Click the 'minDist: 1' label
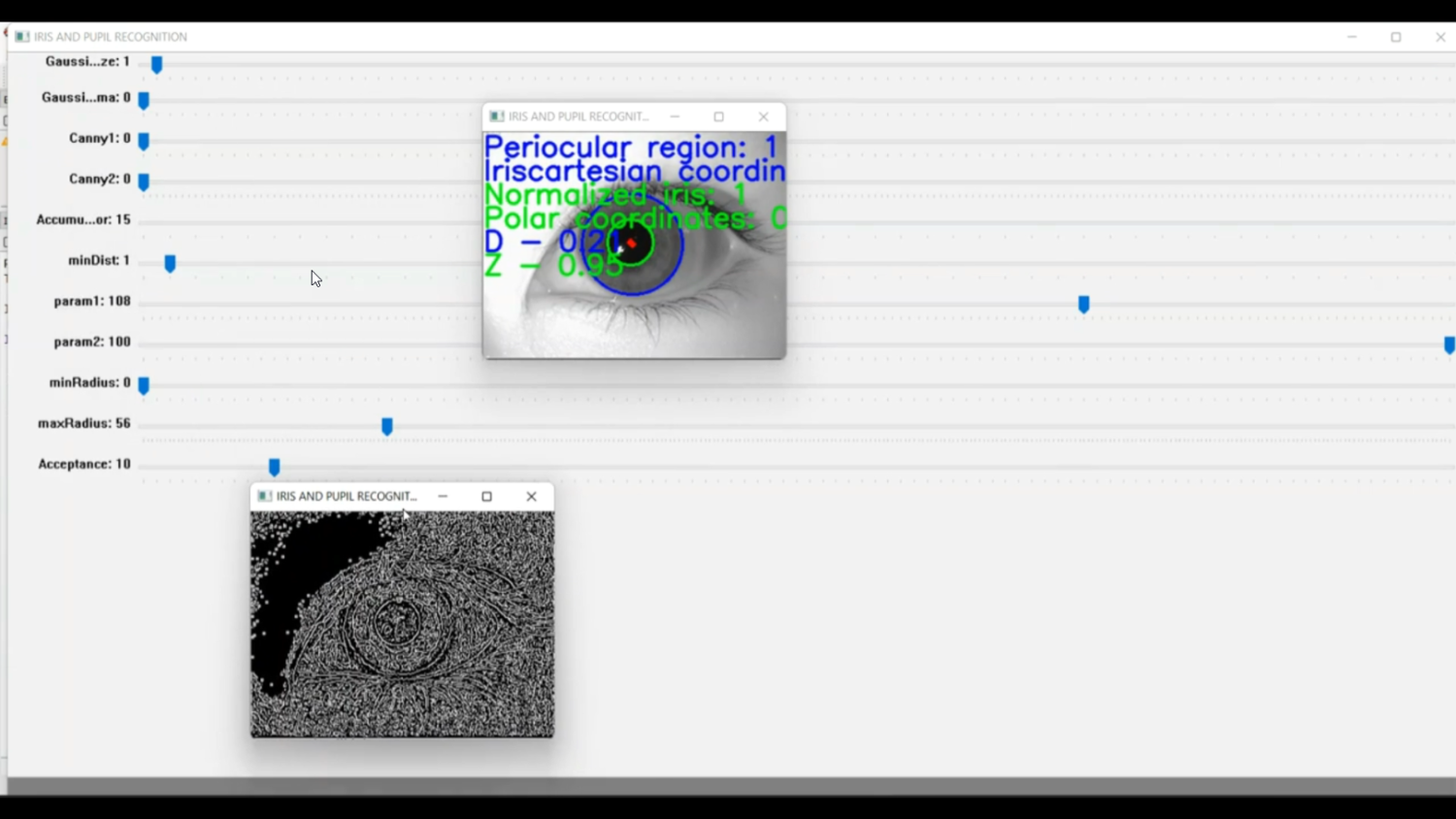Image resolution: width=1456 pixels, height=819 pixels. pos(99,260)
